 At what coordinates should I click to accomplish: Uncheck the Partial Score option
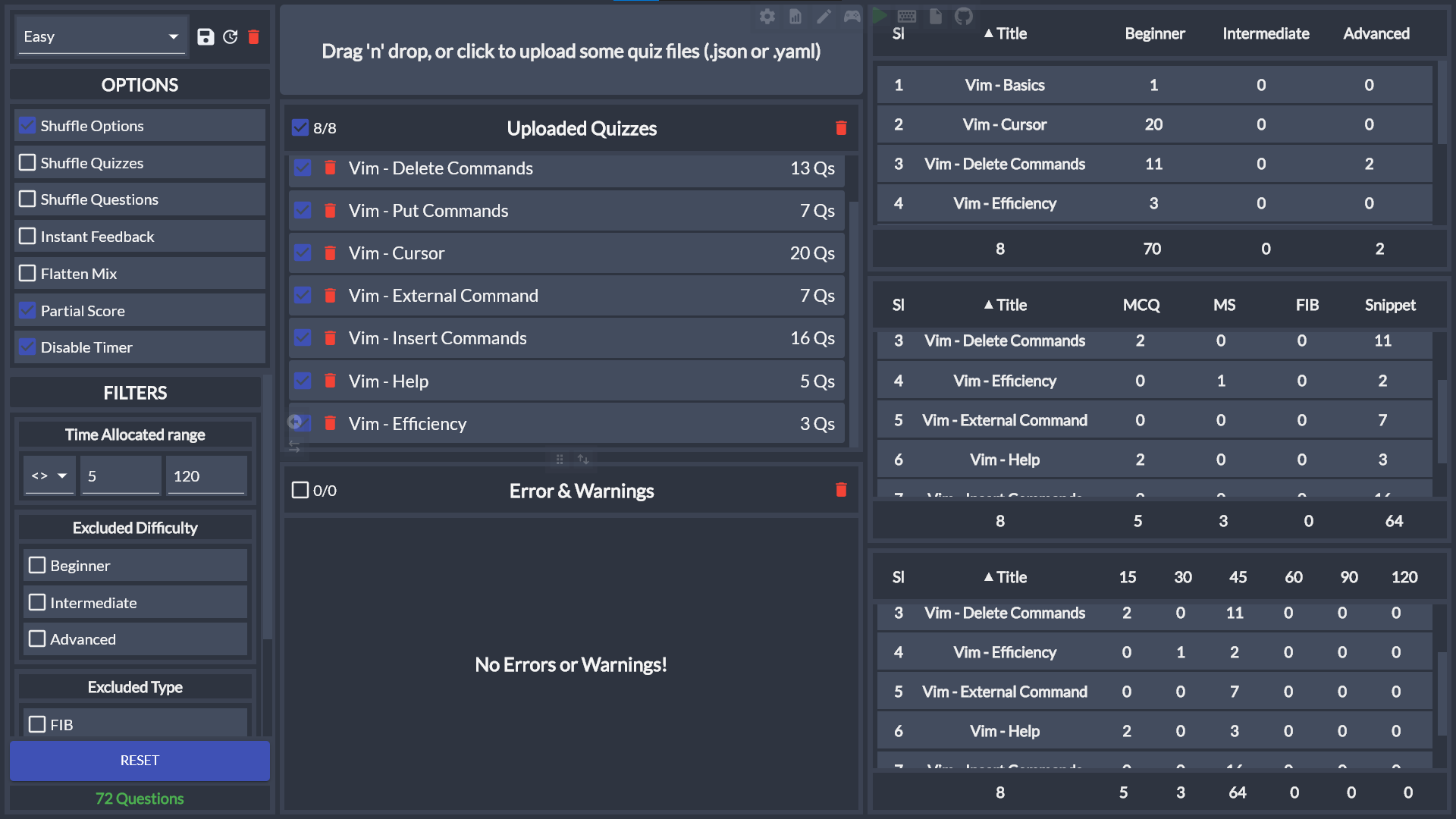point(28,311)
